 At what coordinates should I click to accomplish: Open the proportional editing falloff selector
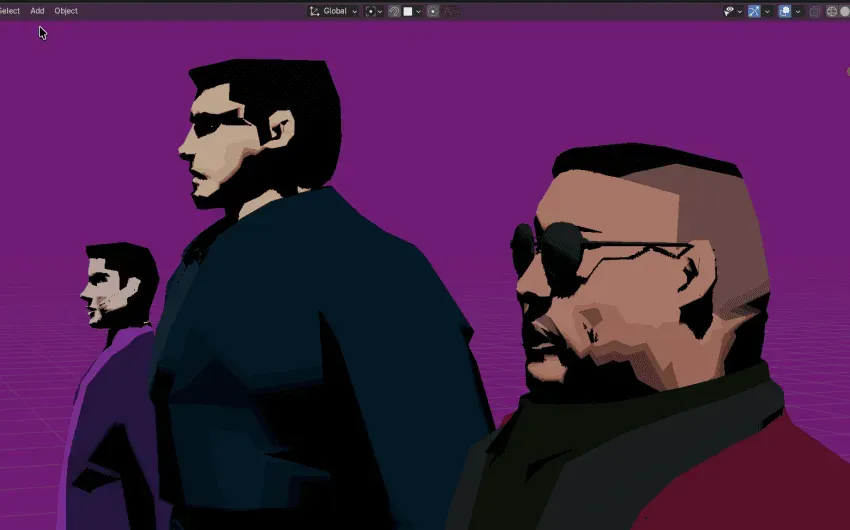click(451, 11)
